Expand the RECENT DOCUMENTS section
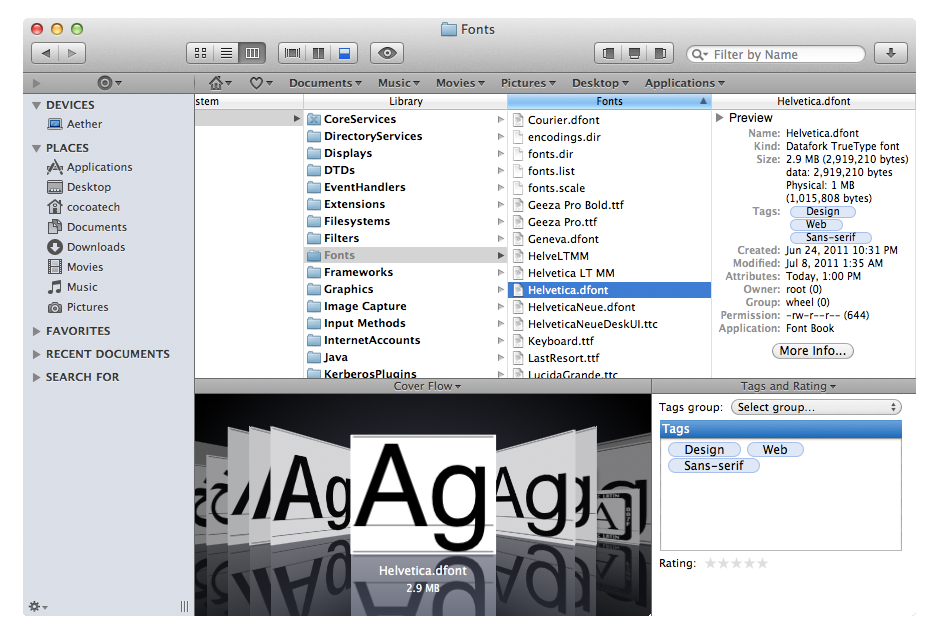The height and width of the screenshot is (636, 940). click(37, 354)
